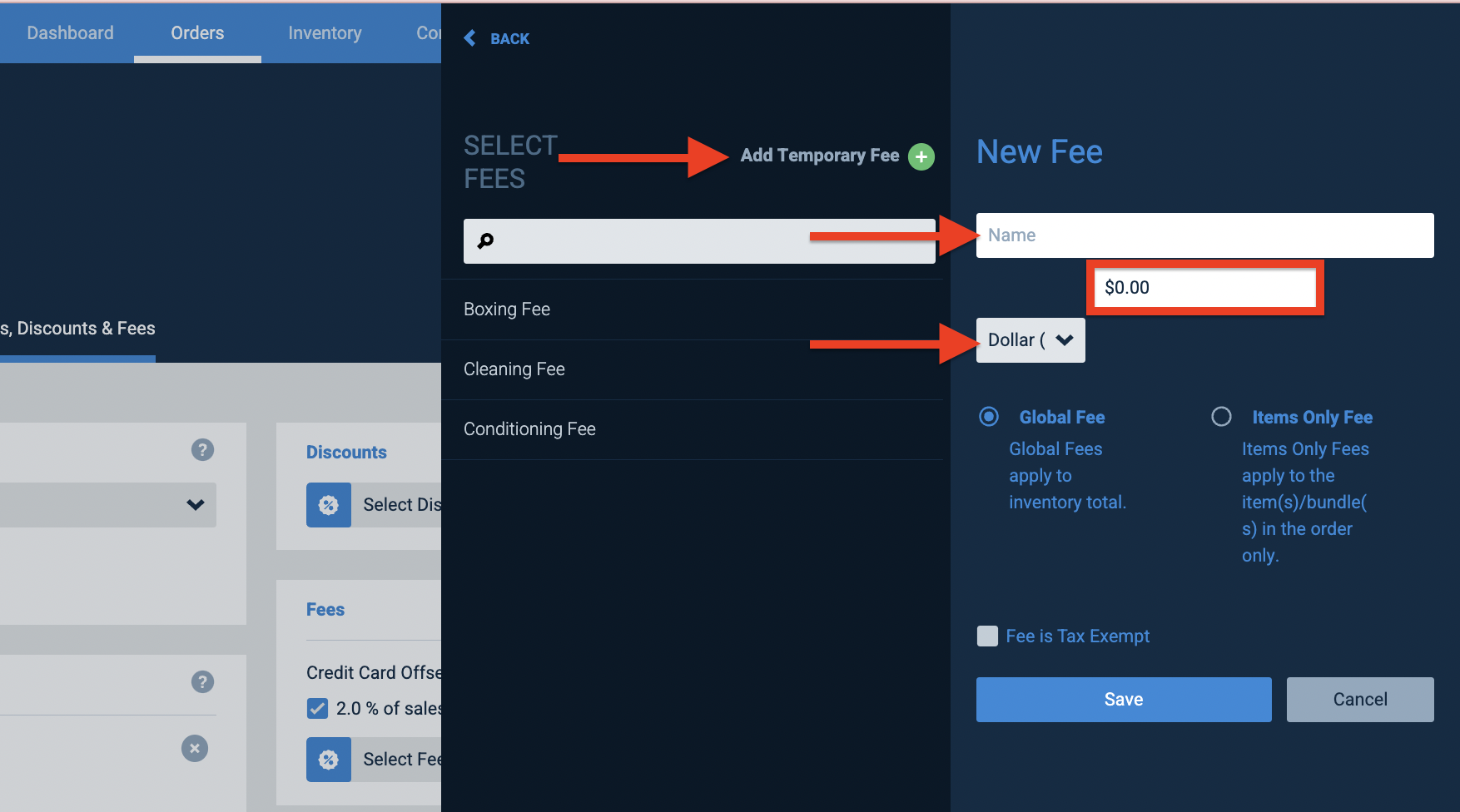Image resolution: width=1460 pixels, height=812 pixels.
Task: Click the Cancel button
Action: [x=1360, y=700]
